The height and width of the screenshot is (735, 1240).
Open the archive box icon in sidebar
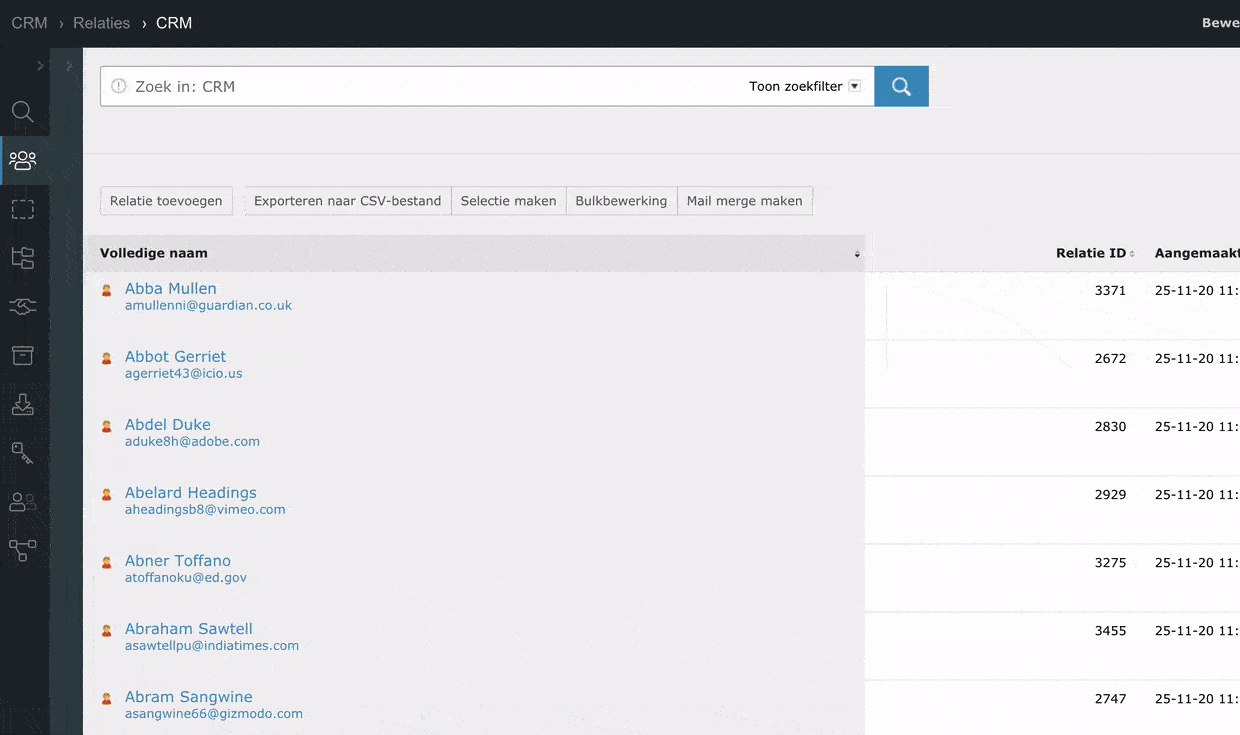22,356
